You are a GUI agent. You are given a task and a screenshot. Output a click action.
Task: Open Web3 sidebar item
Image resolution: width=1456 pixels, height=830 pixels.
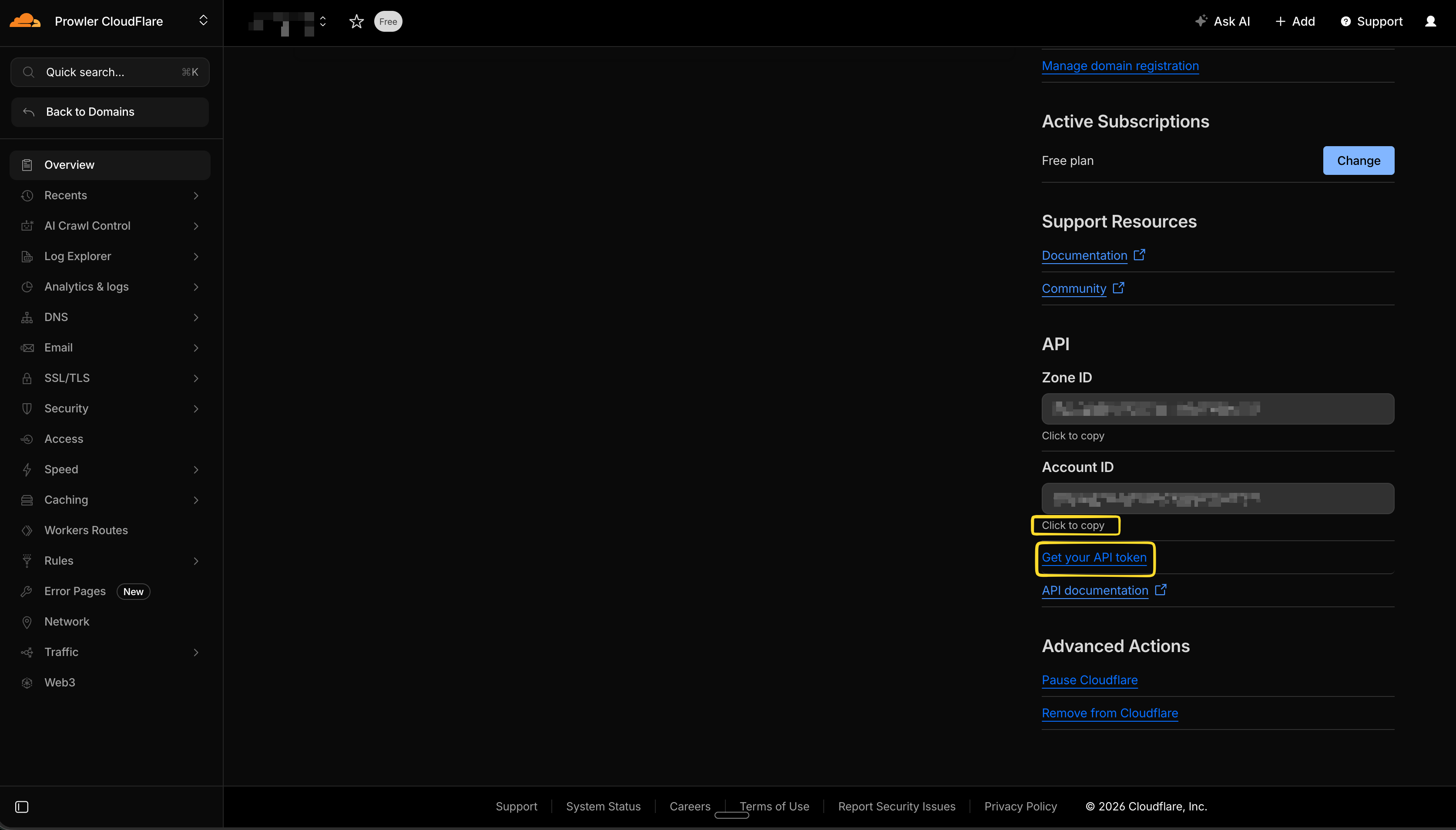(60, 683)
